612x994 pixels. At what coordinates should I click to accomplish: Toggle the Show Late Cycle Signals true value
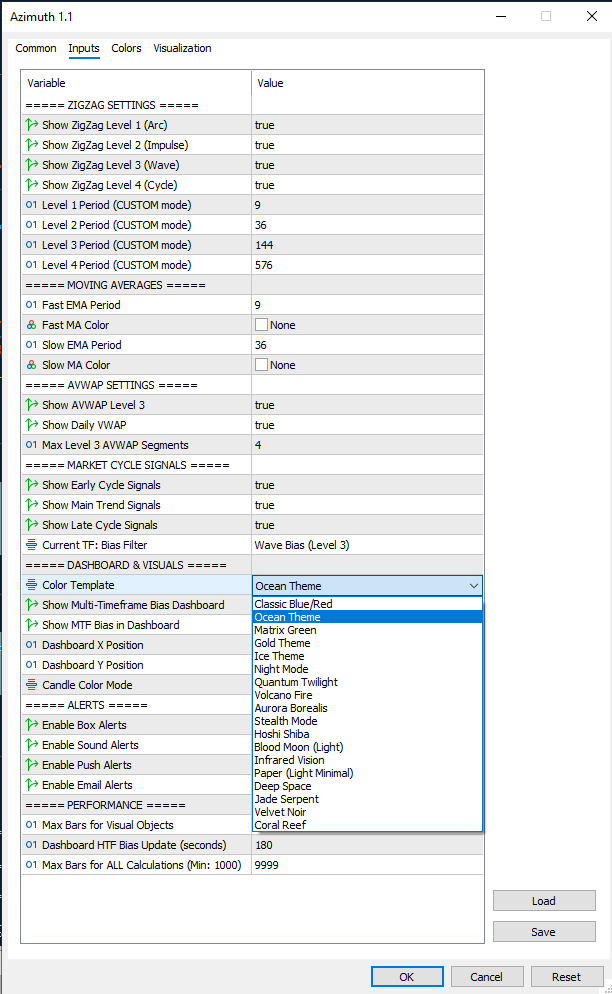point(264,525)
